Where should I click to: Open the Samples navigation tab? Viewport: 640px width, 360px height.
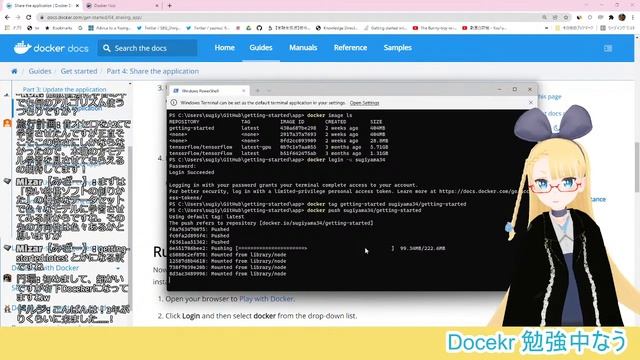(x=397, y=48)
